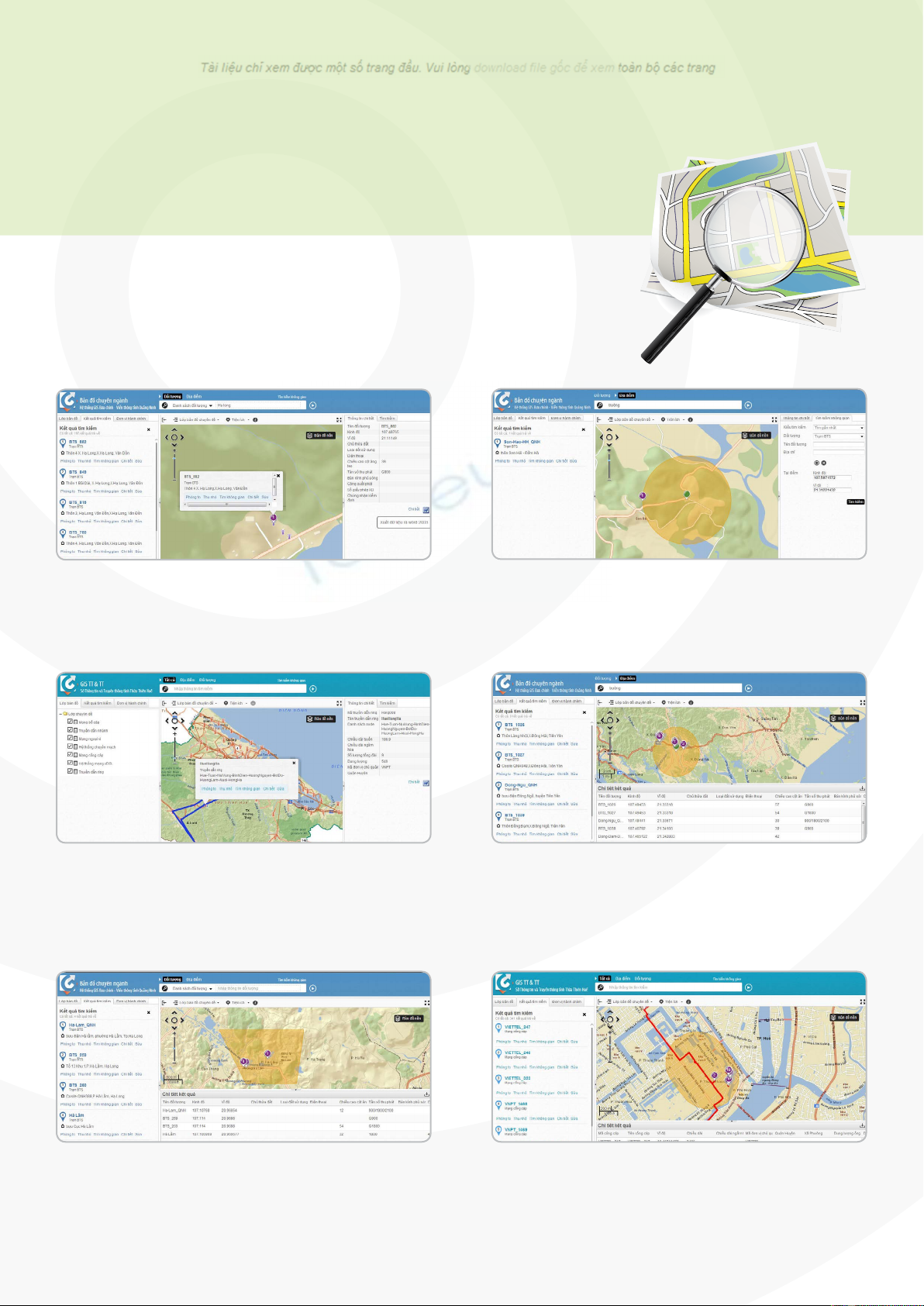Click the Word export icon beside 'Chi tiết' in BTS_882 details
This screenshot has width=924, height=1306.
[426, 509]
